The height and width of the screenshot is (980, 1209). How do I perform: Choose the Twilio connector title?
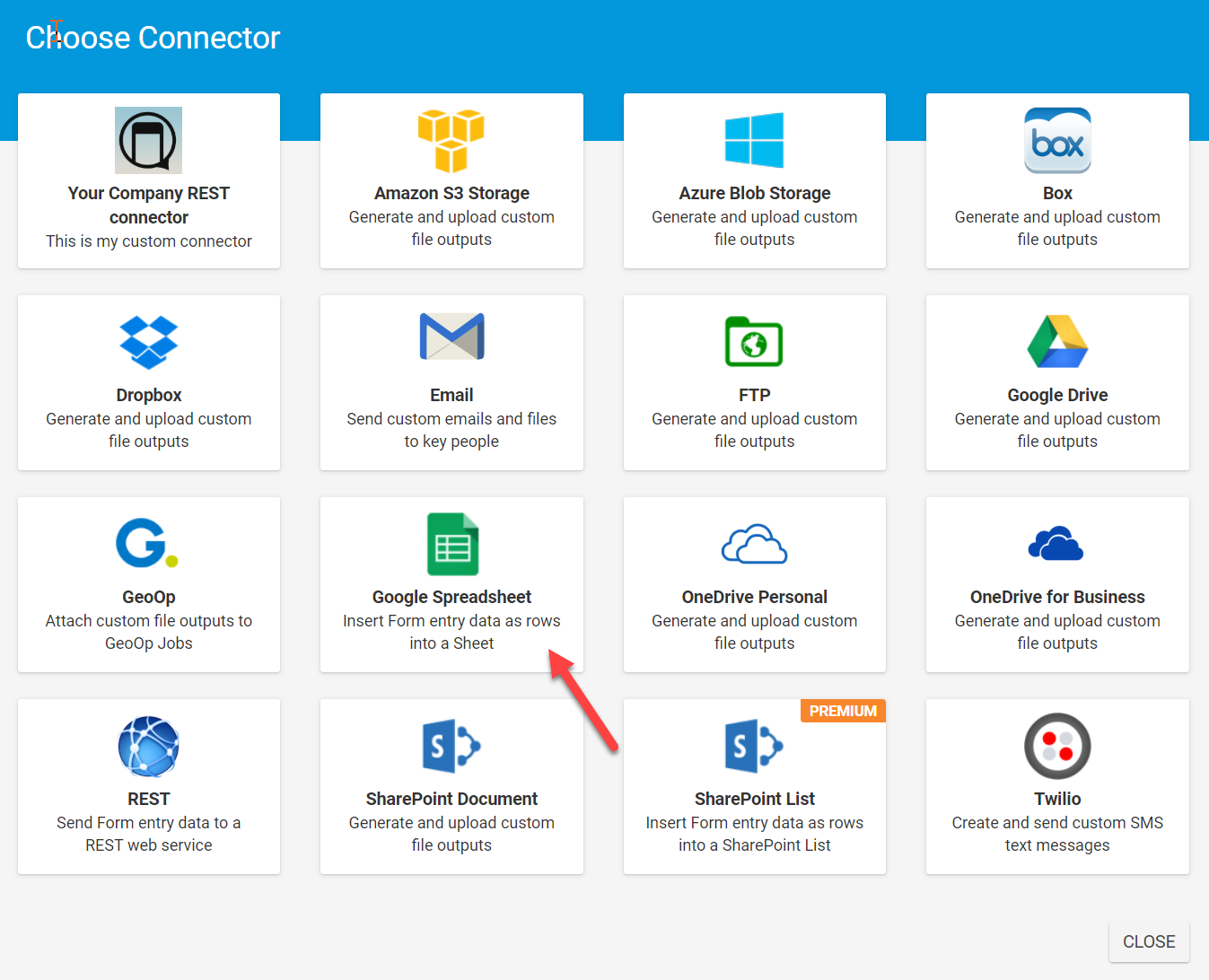(1057, 799)
